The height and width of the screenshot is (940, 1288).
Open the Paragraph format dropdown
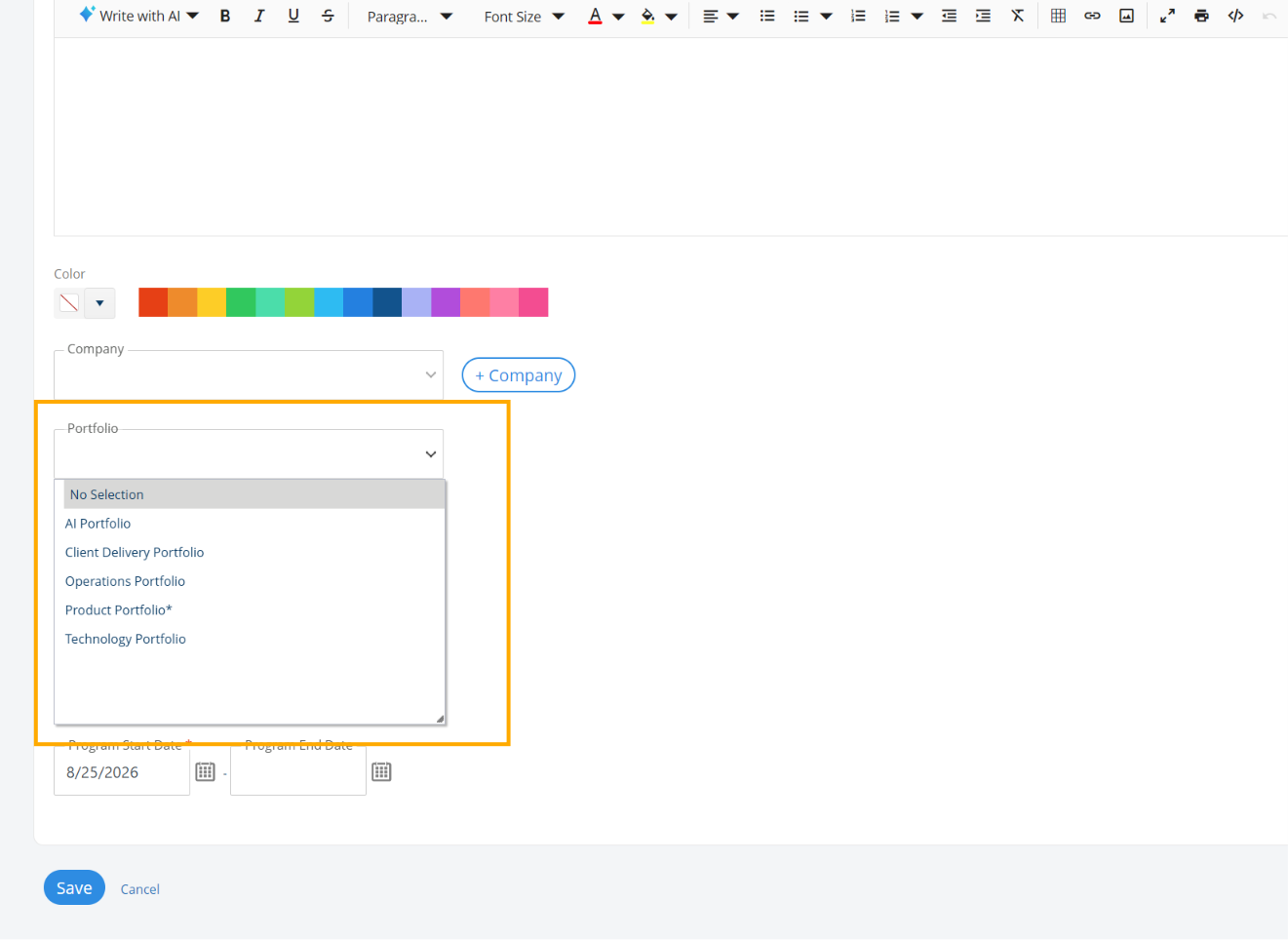[410, 17]
